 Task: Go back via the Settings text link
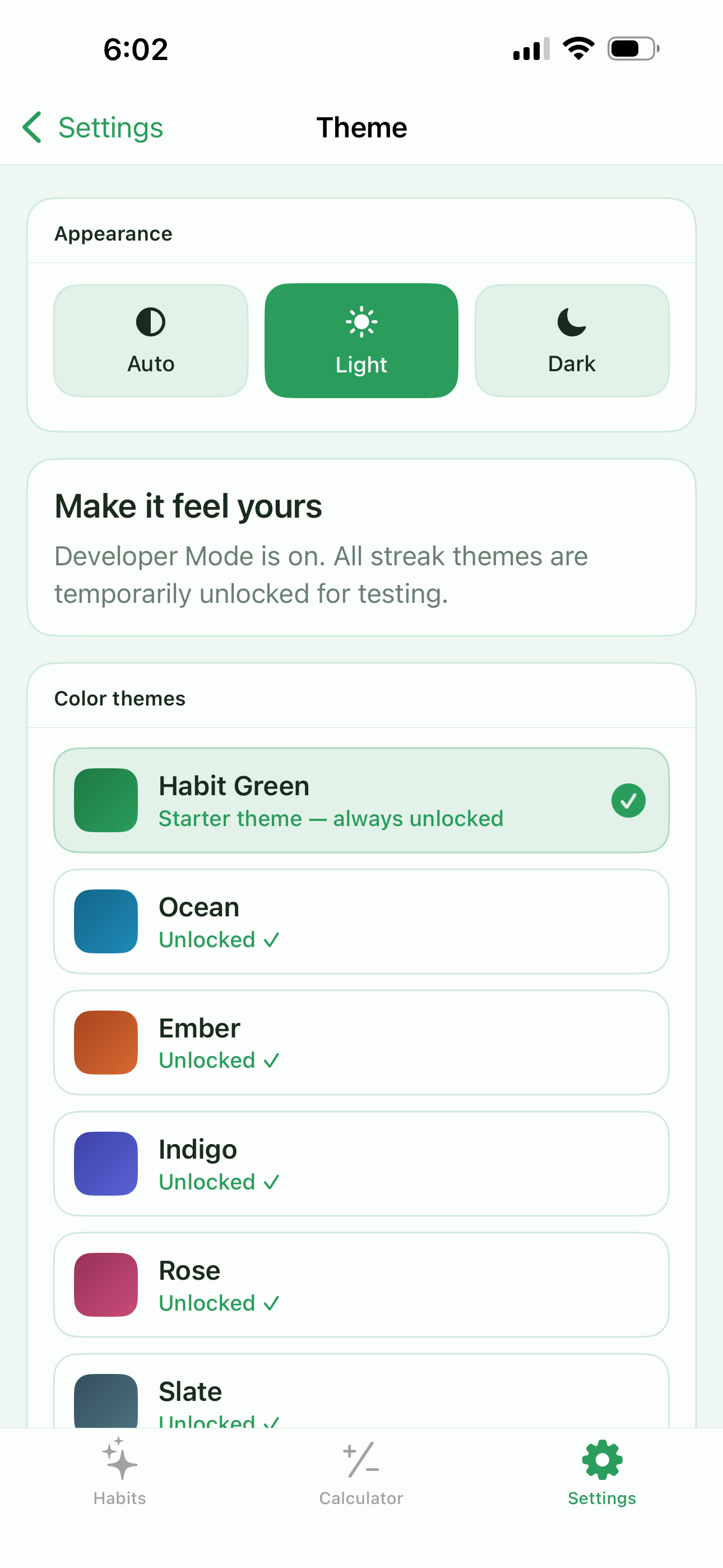(111, 128)
